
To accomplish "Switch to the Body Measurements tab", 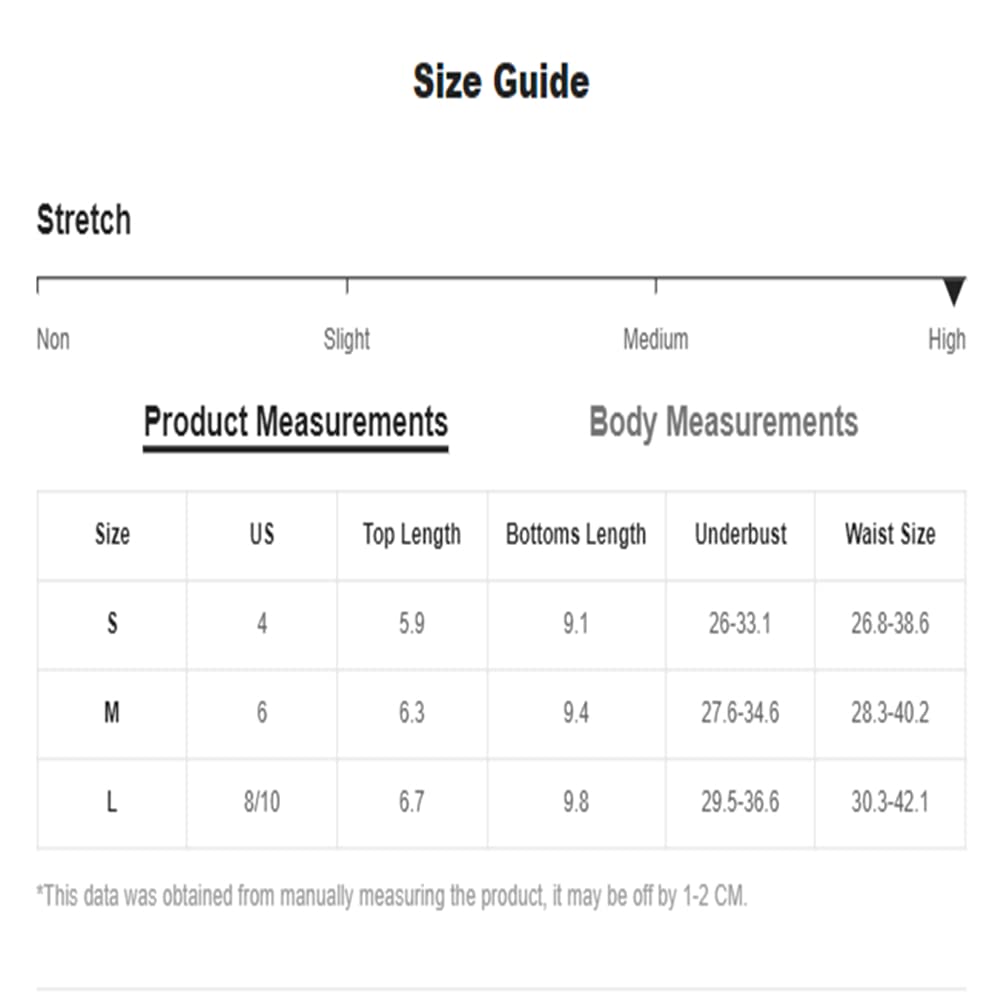I will pyautogui.click(x=723, y=422).
